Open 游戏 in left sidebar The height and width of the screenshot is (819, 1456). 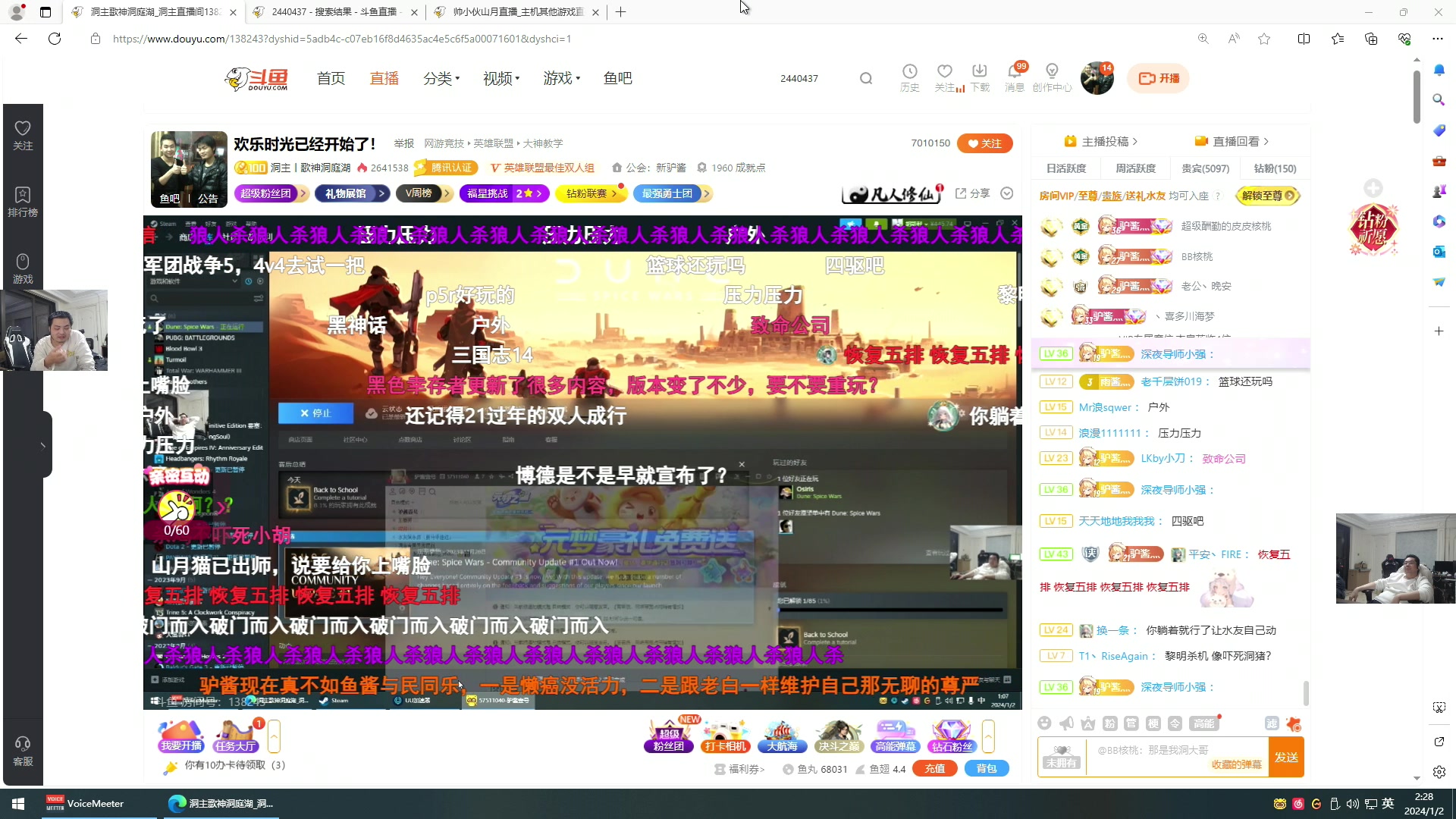tap(23, 269)
